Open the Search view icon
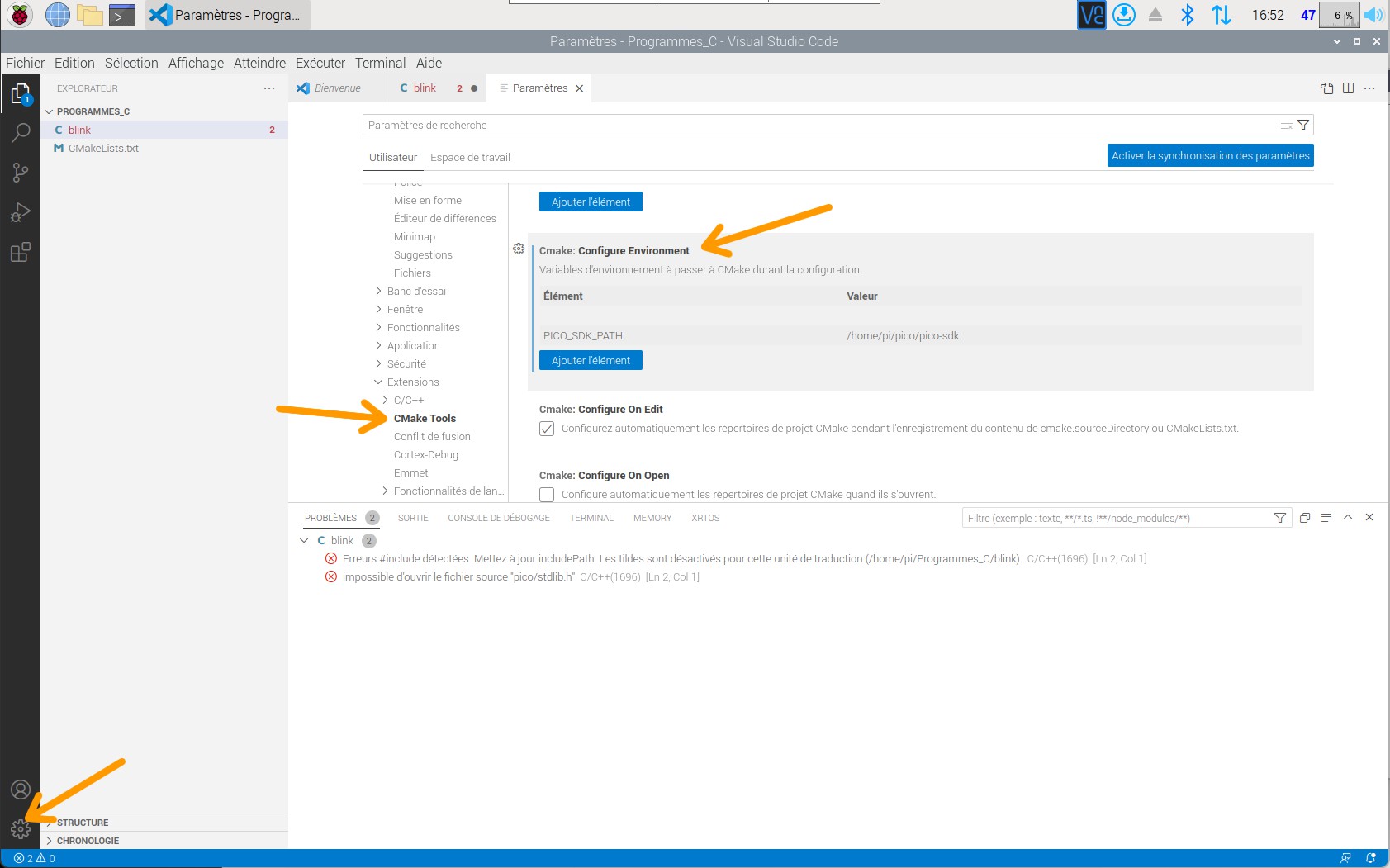 [x=21, y=133]
